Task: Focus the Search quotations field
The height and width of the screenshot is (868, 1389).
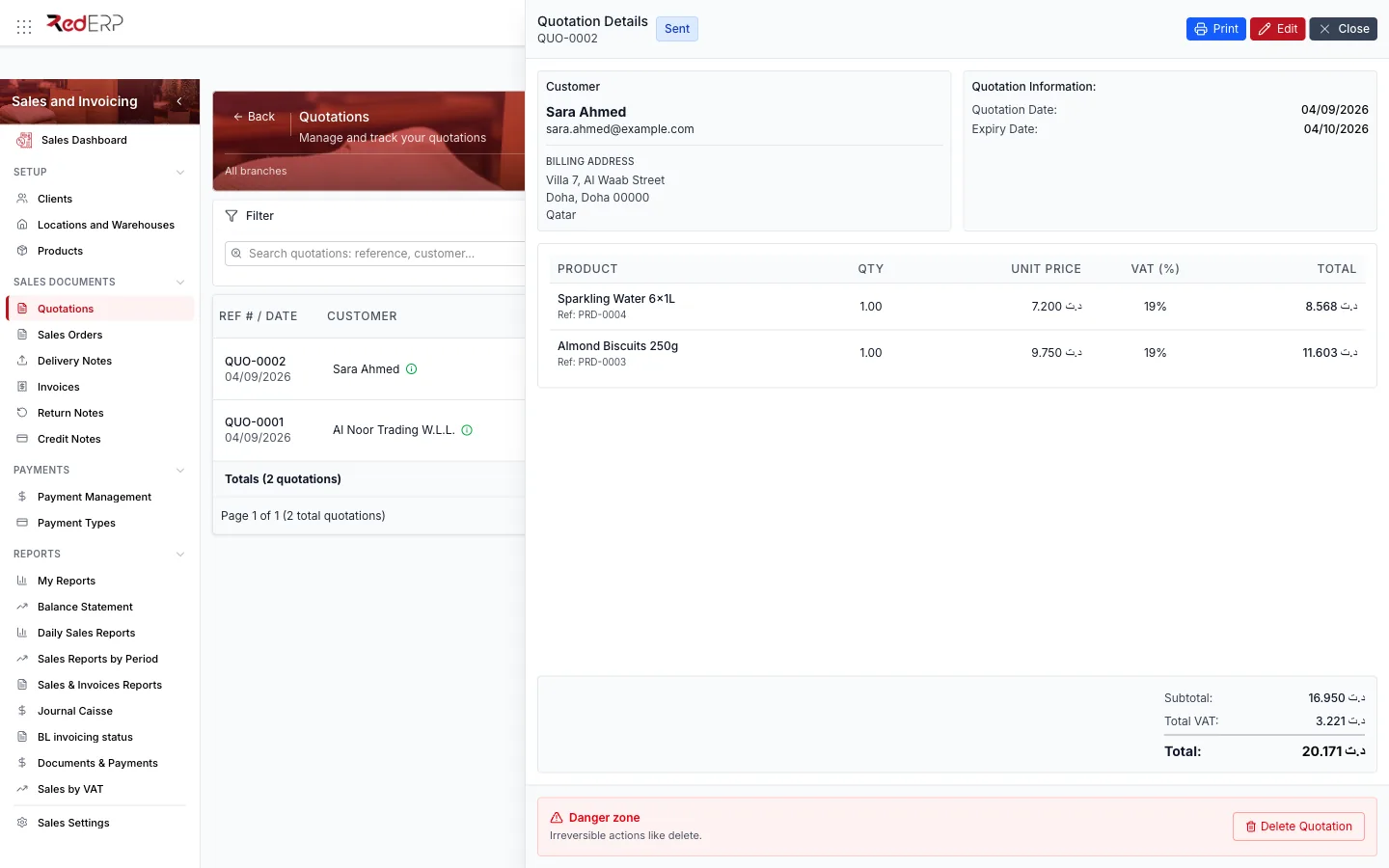Action: [x=376, y=254]
